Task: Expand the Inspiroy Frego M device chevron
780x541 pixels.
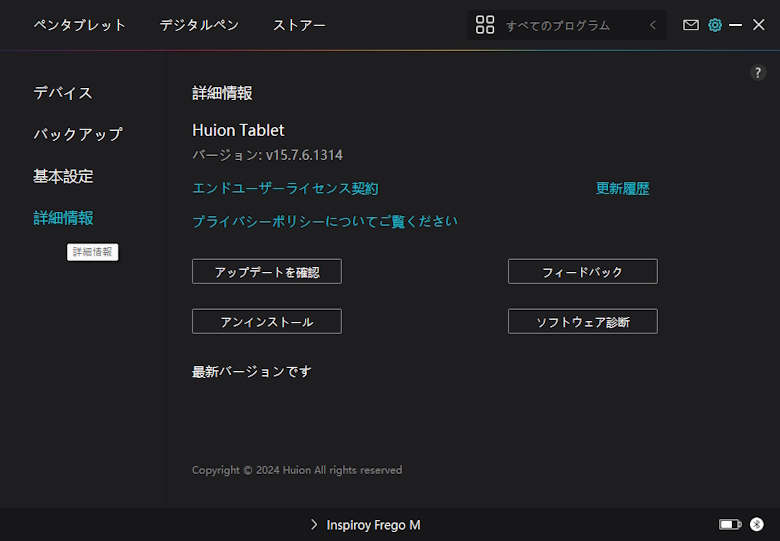Action: [x=314, y=524]
